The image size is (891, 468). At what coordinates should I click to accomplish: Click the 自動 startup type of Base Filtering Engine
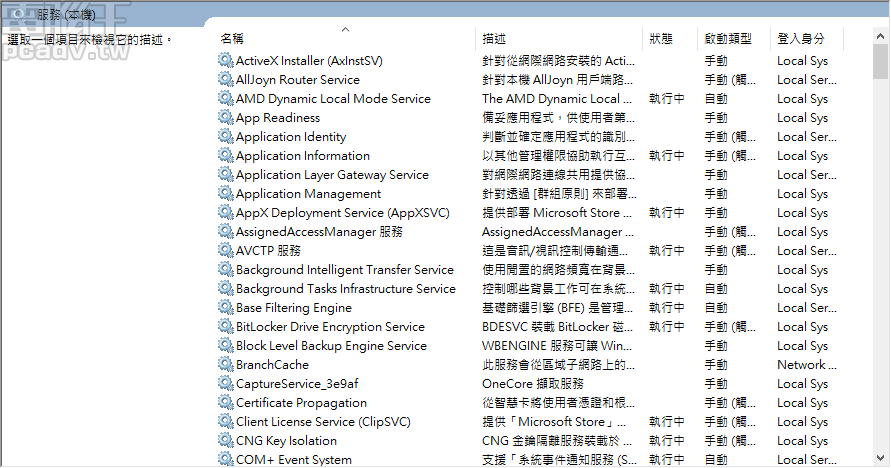pos(716,308)
